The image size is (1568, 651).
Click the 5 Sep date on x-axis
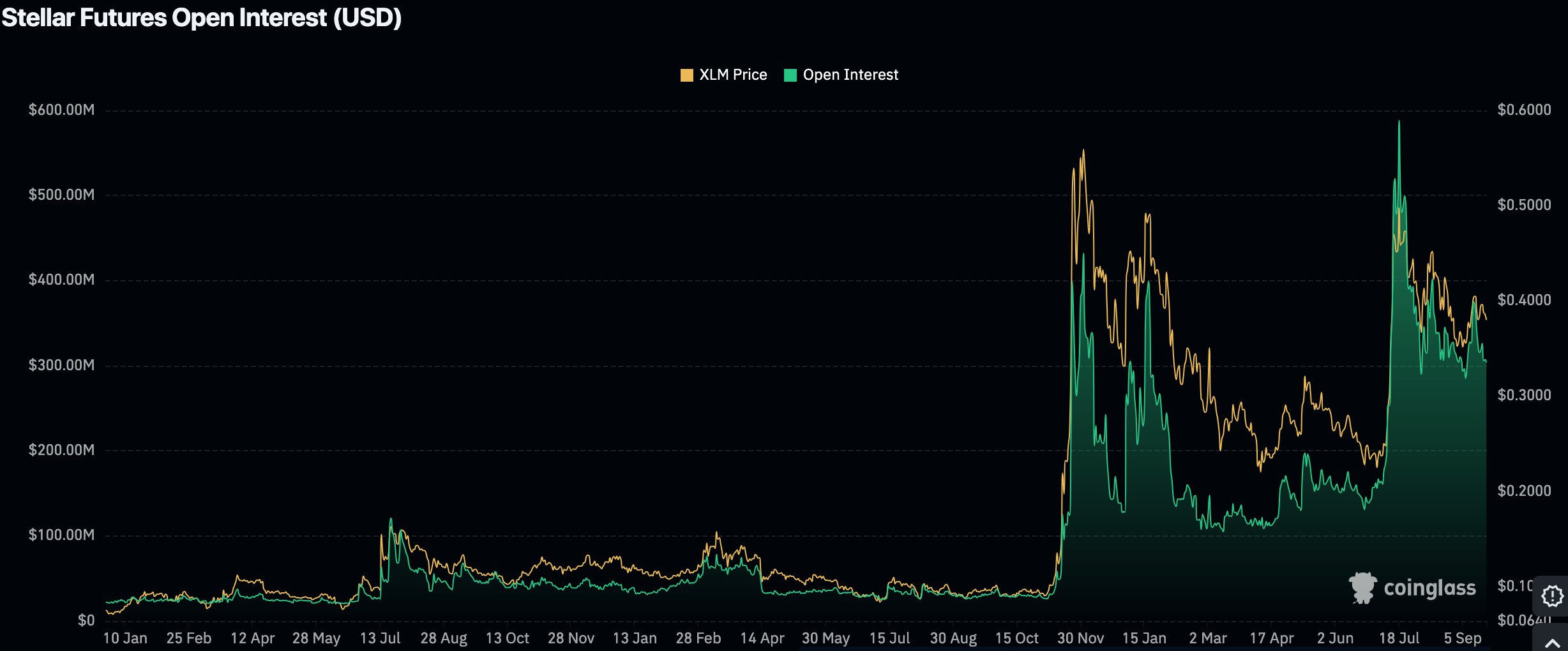[x=1462, y=638]
